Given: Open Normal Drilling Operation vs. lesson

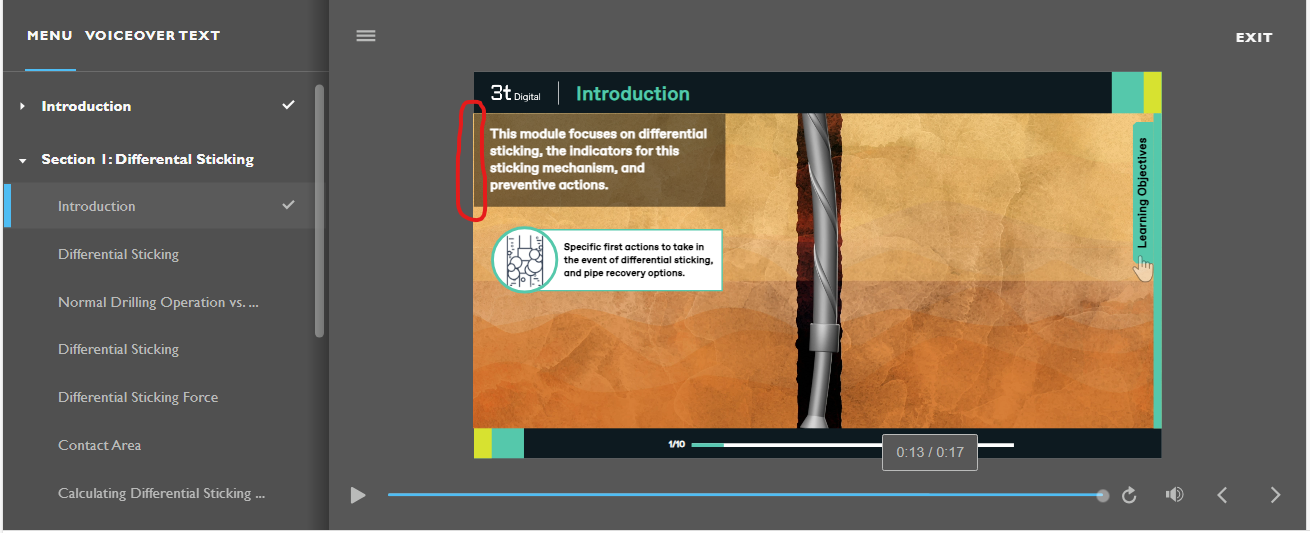Looking at the screenshot, I should coord(160,302).
